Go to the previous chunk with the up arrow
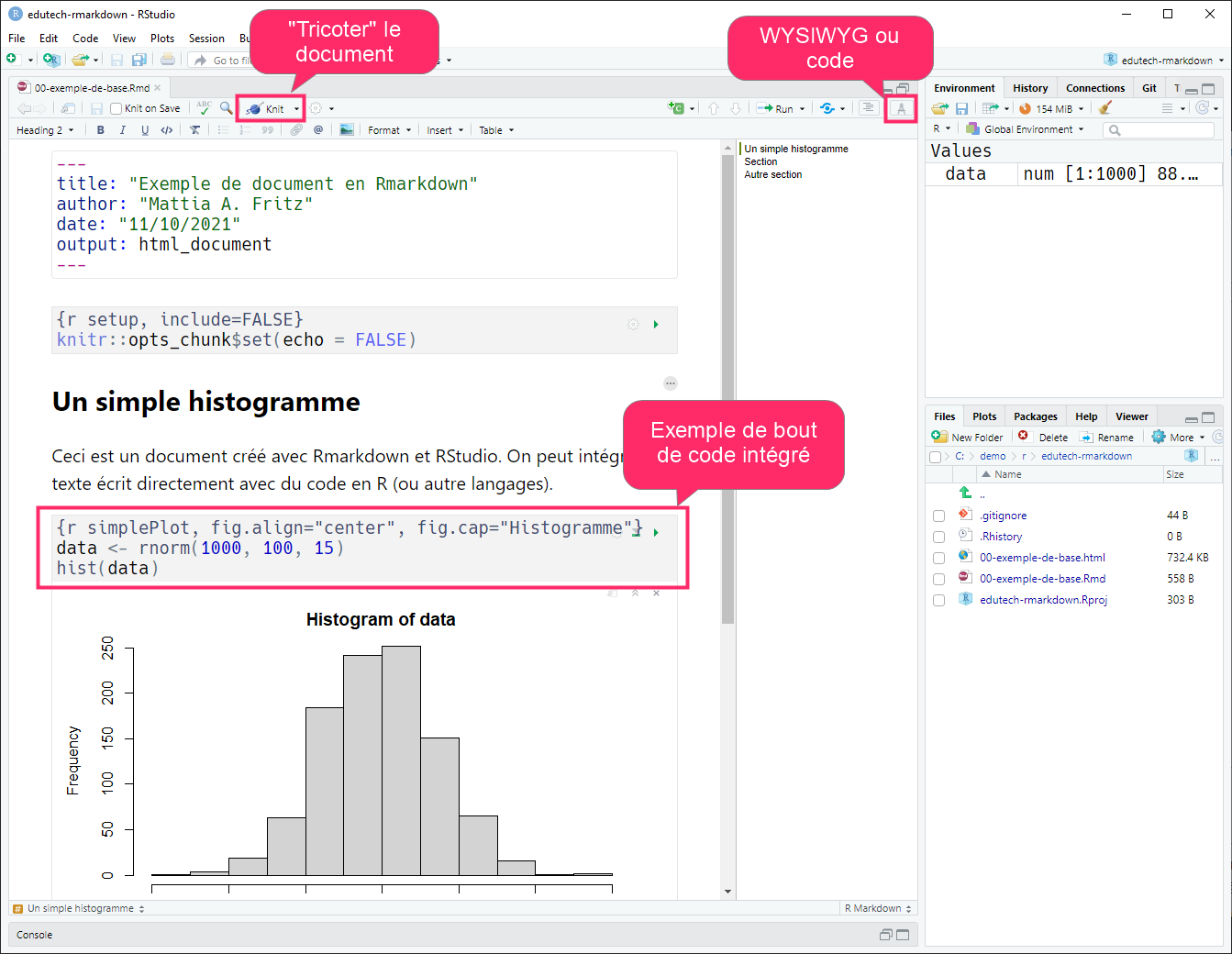 tap(714, 108)
